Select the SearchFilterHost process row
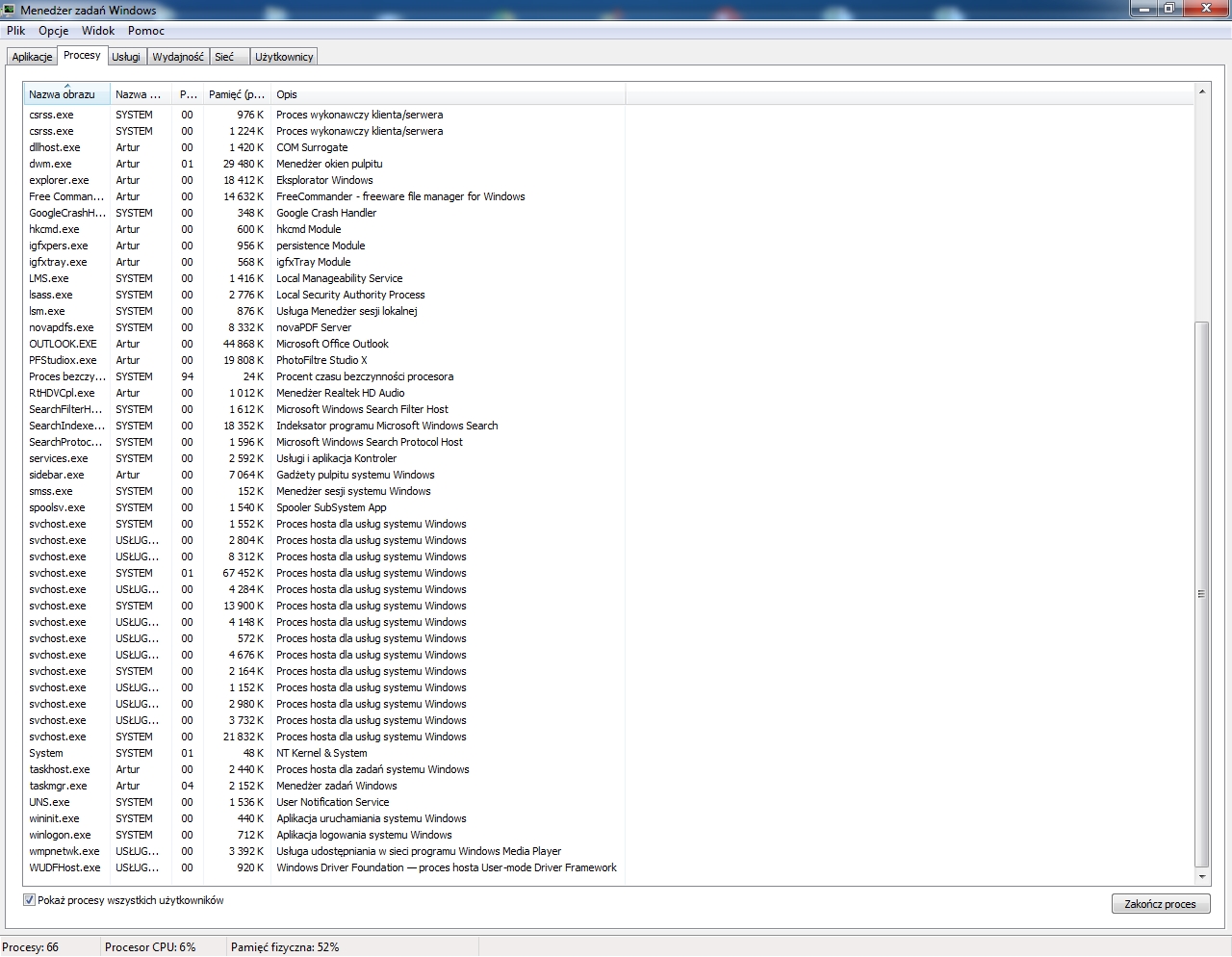 pyautogui.click(x=324, y=409)
